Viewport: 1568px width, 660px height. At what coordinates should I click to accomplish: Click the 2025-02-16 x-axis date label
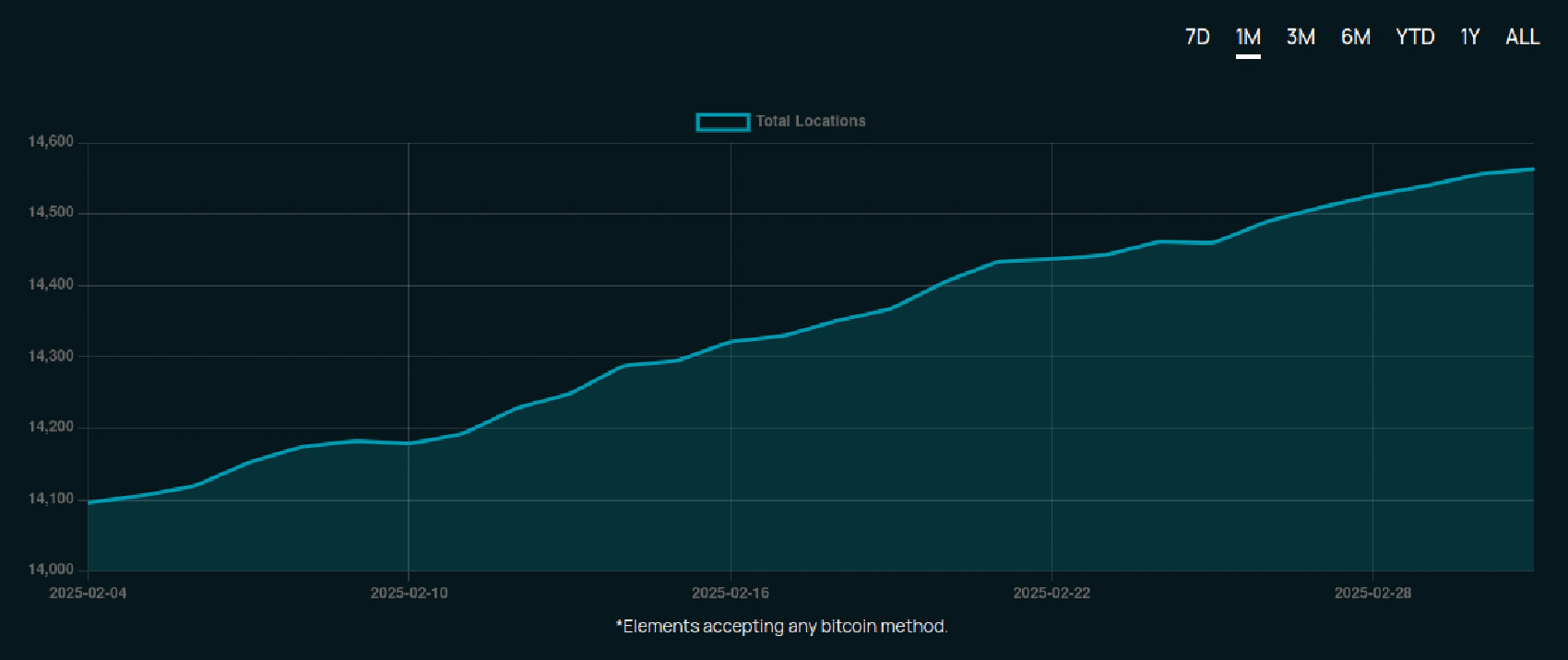tap(731, 593)
